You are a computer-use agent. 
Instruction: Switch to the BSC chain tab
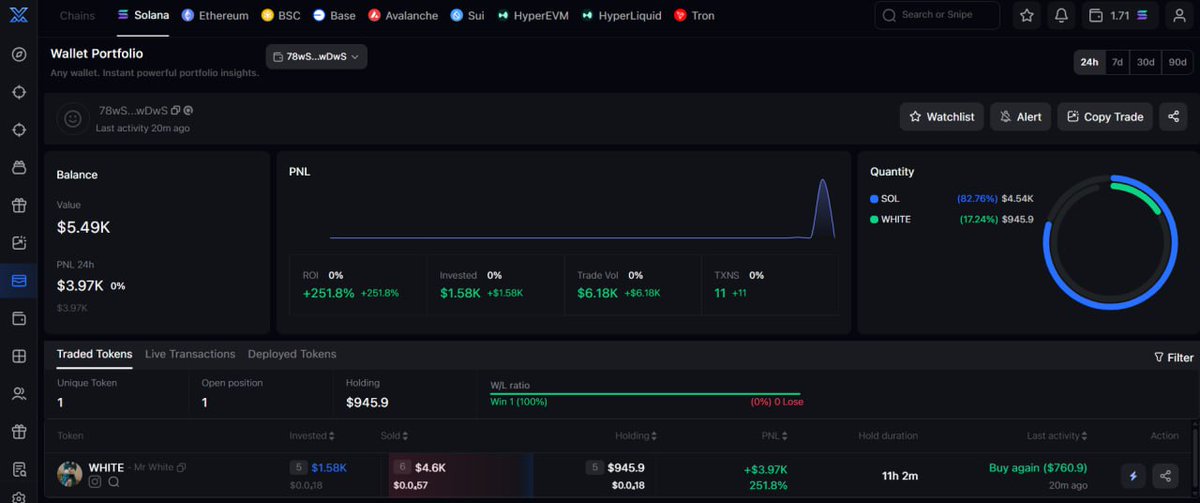pos(281,16)
